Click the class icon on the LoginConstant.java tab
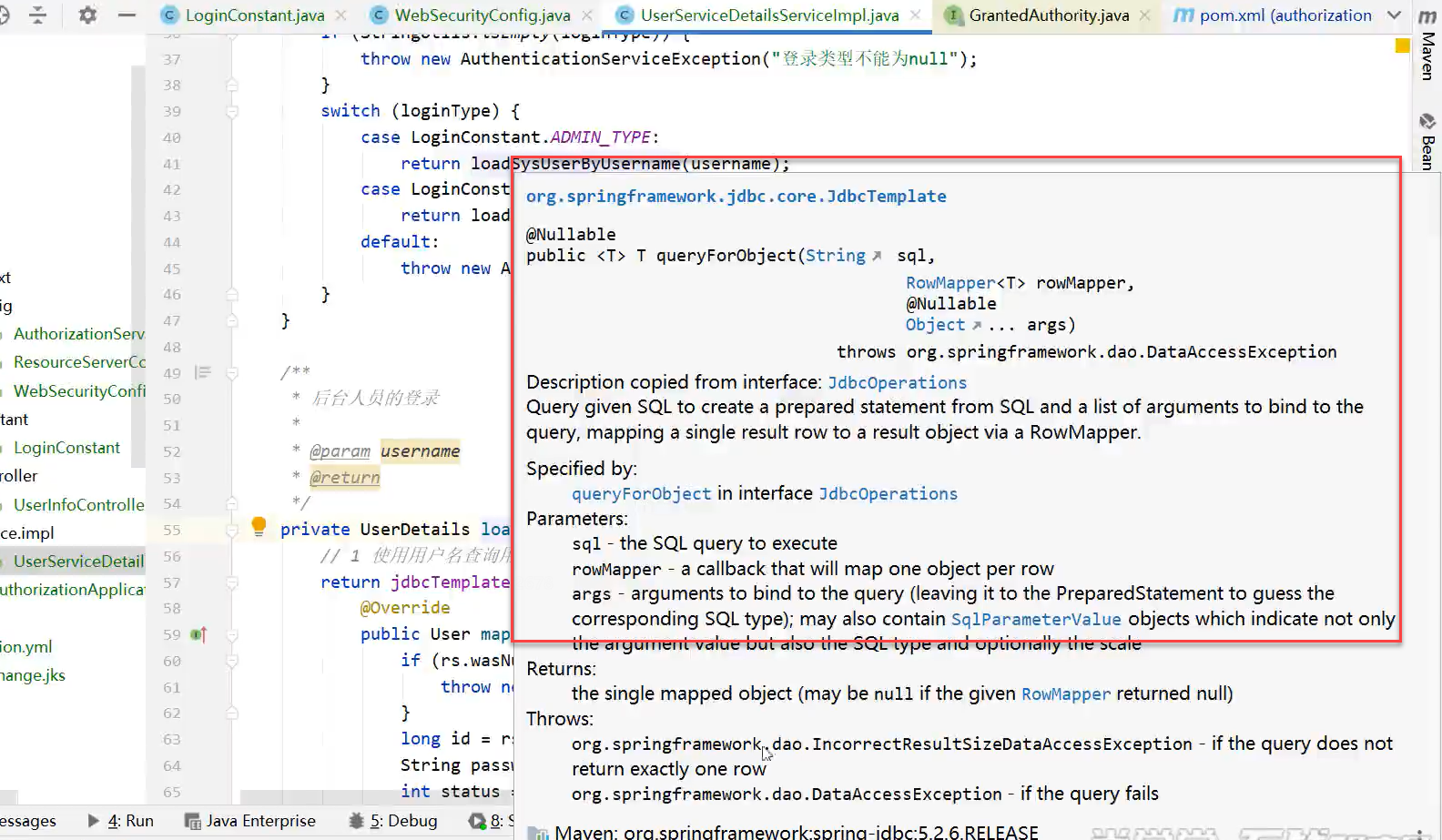 (169, 15)
